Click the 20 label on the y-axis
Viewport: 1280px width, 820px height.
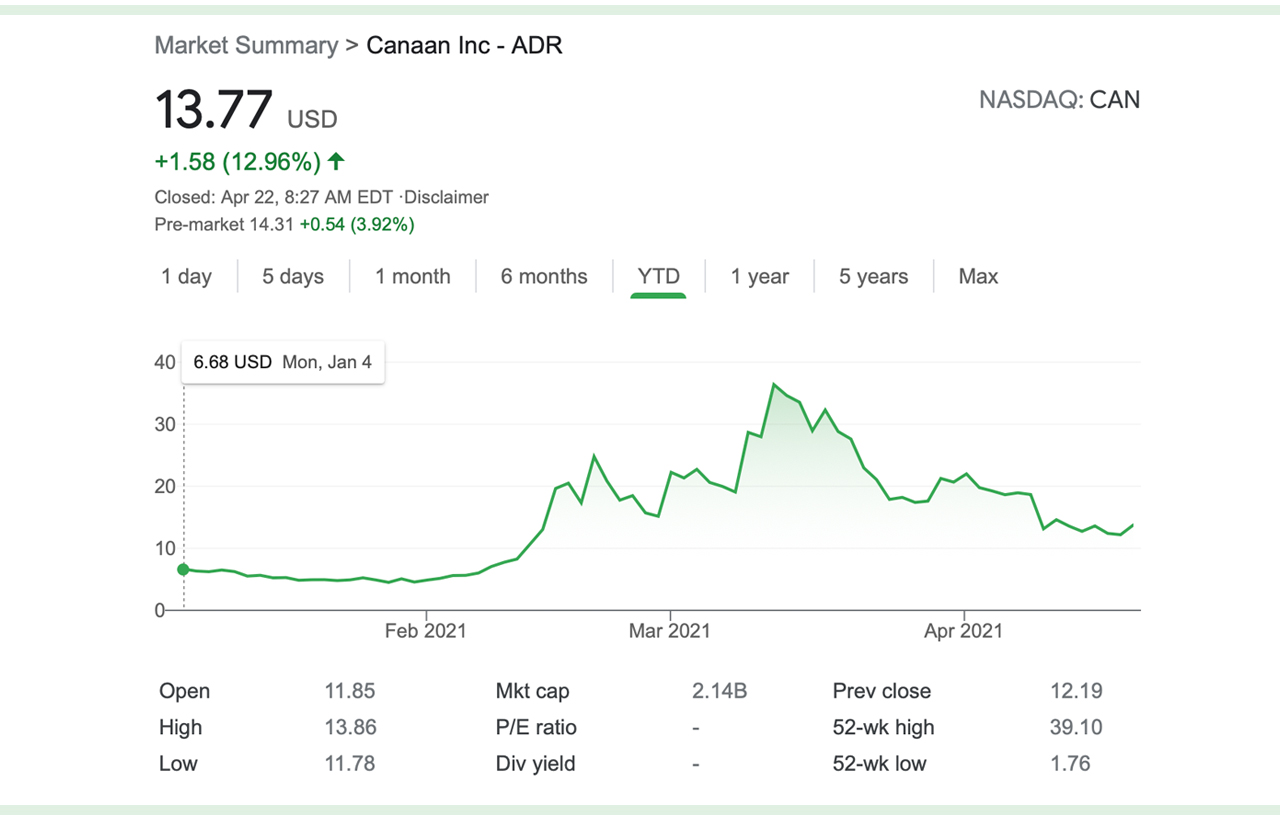pyautogui.click(x=165, y=486)
